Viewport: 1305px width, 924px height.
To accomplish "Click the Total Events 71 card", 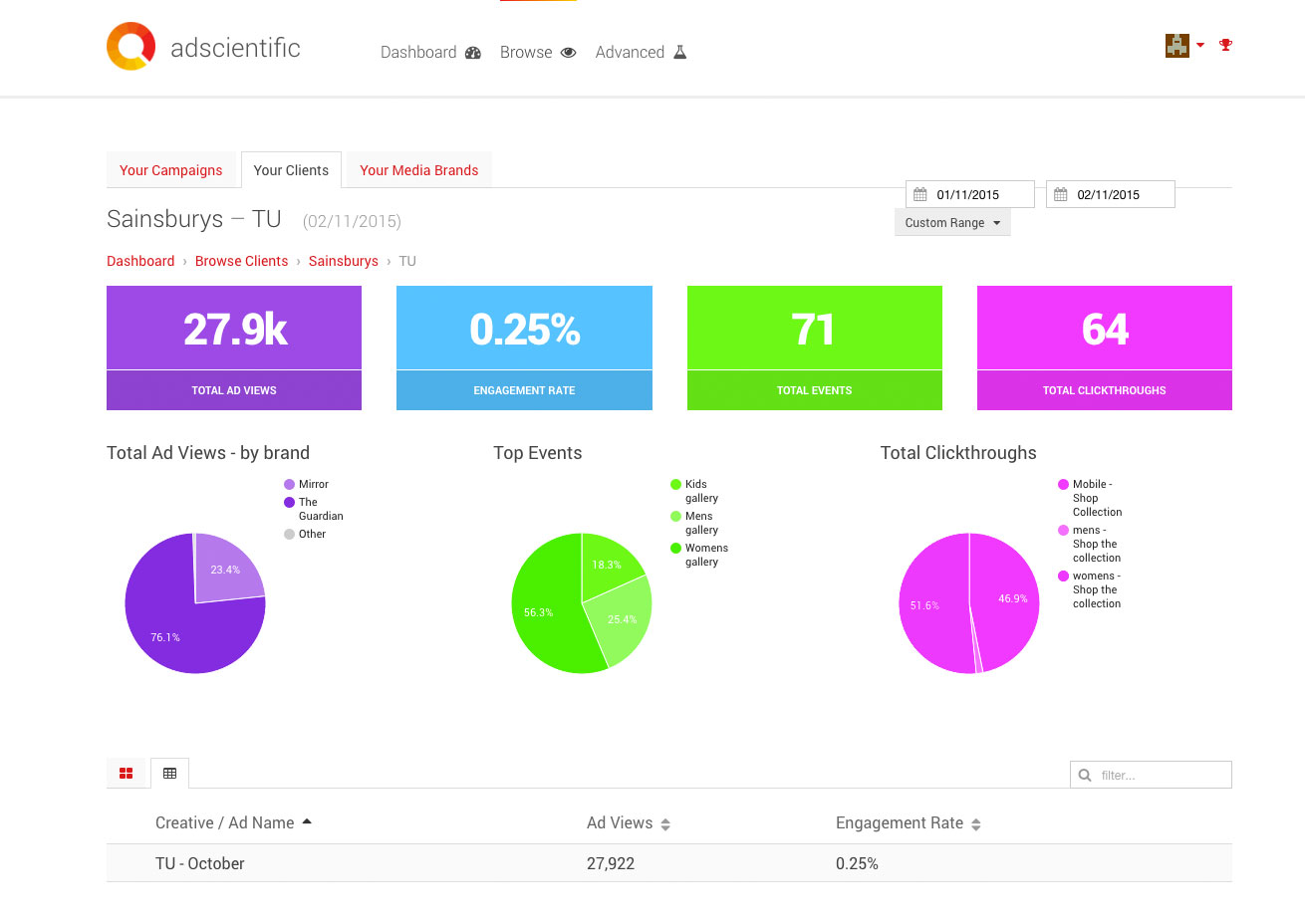I will point(815,347).
